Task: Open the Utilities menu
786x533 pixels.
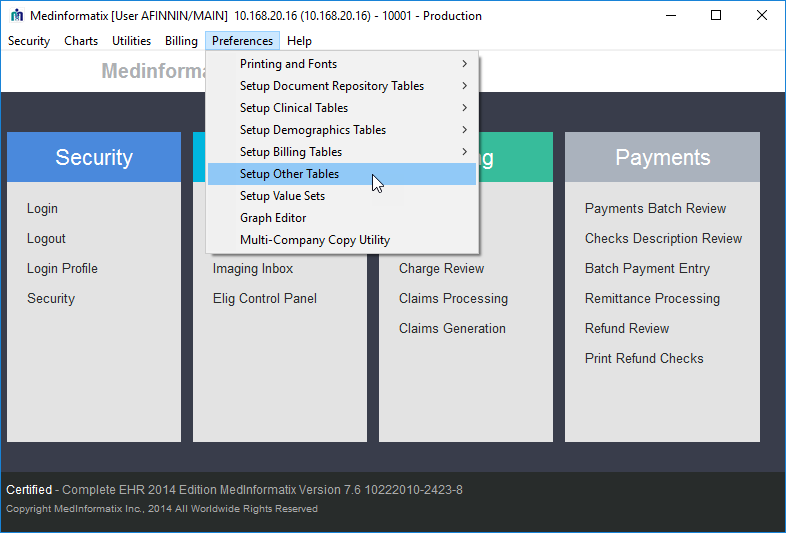Action: pyautogui.click(x=131, y=41)
